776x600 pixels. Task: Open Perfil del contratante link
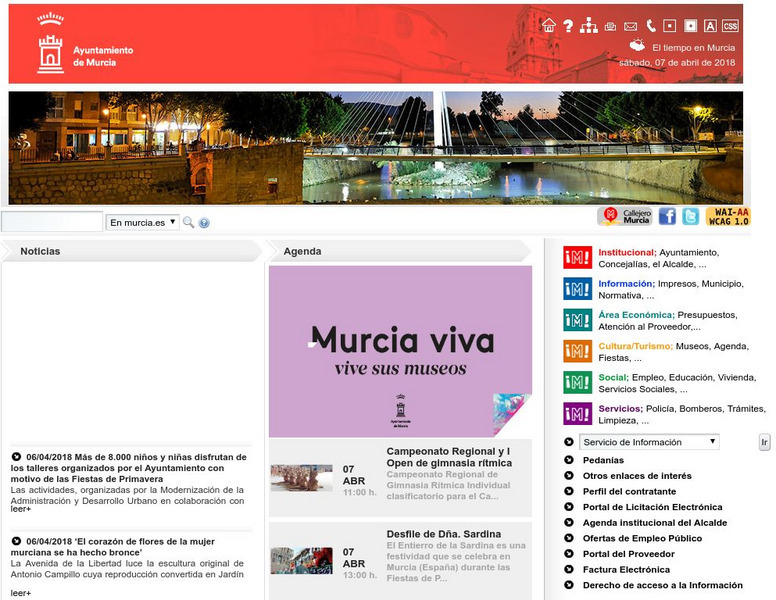pos(629,492)
